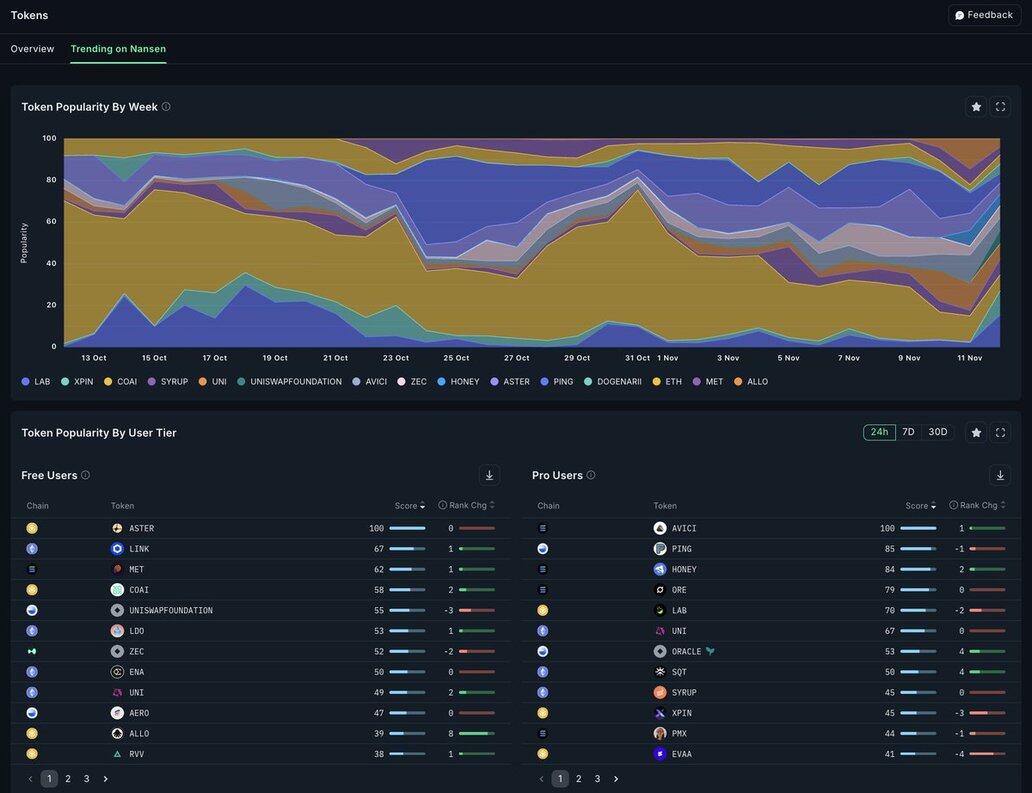Click info icon beside Token Popularity By Week
The image size is (1032, 793).
pyautogui.click(x=166, y=107)
